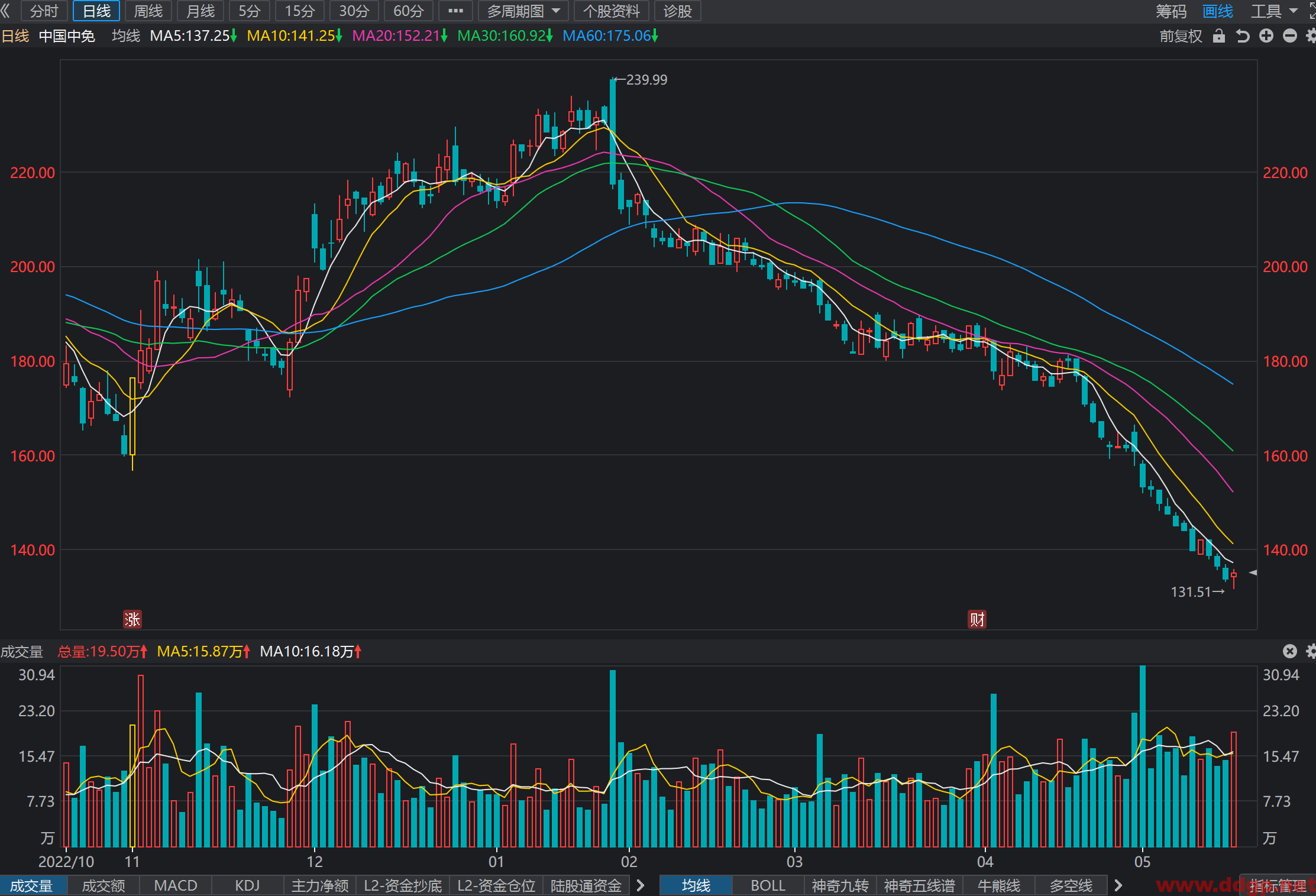Toggle the 筹码 chip distribution view
The image size is (1316, 896).
1171,11
